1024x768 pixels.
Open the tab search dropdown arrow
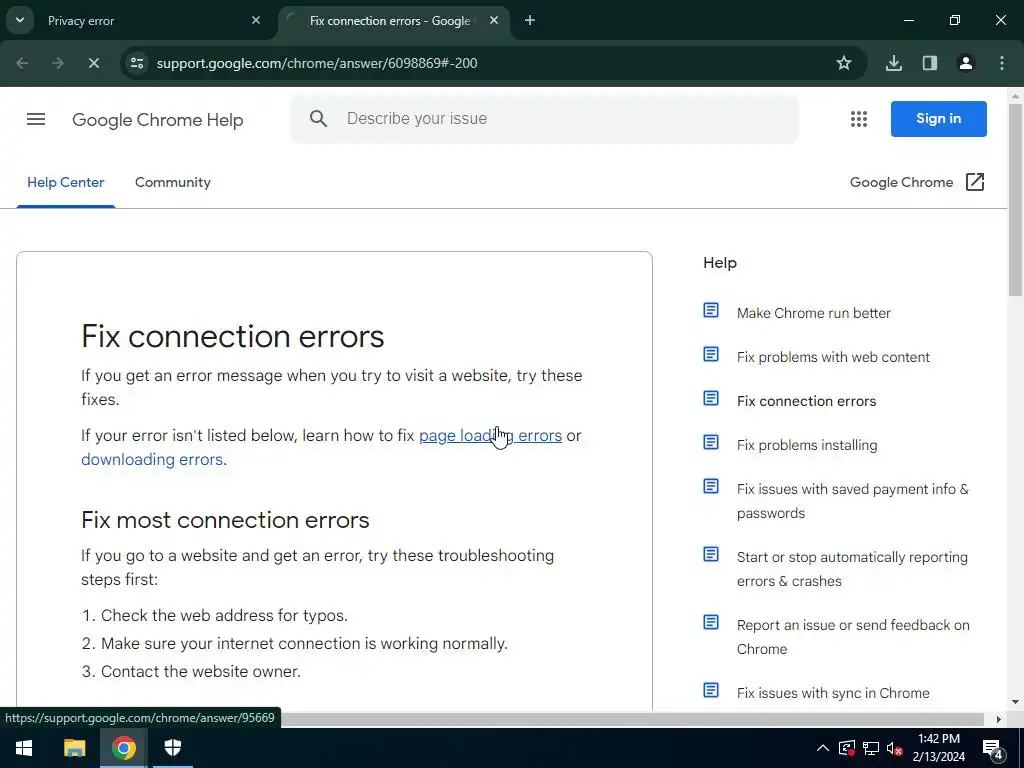20,20
